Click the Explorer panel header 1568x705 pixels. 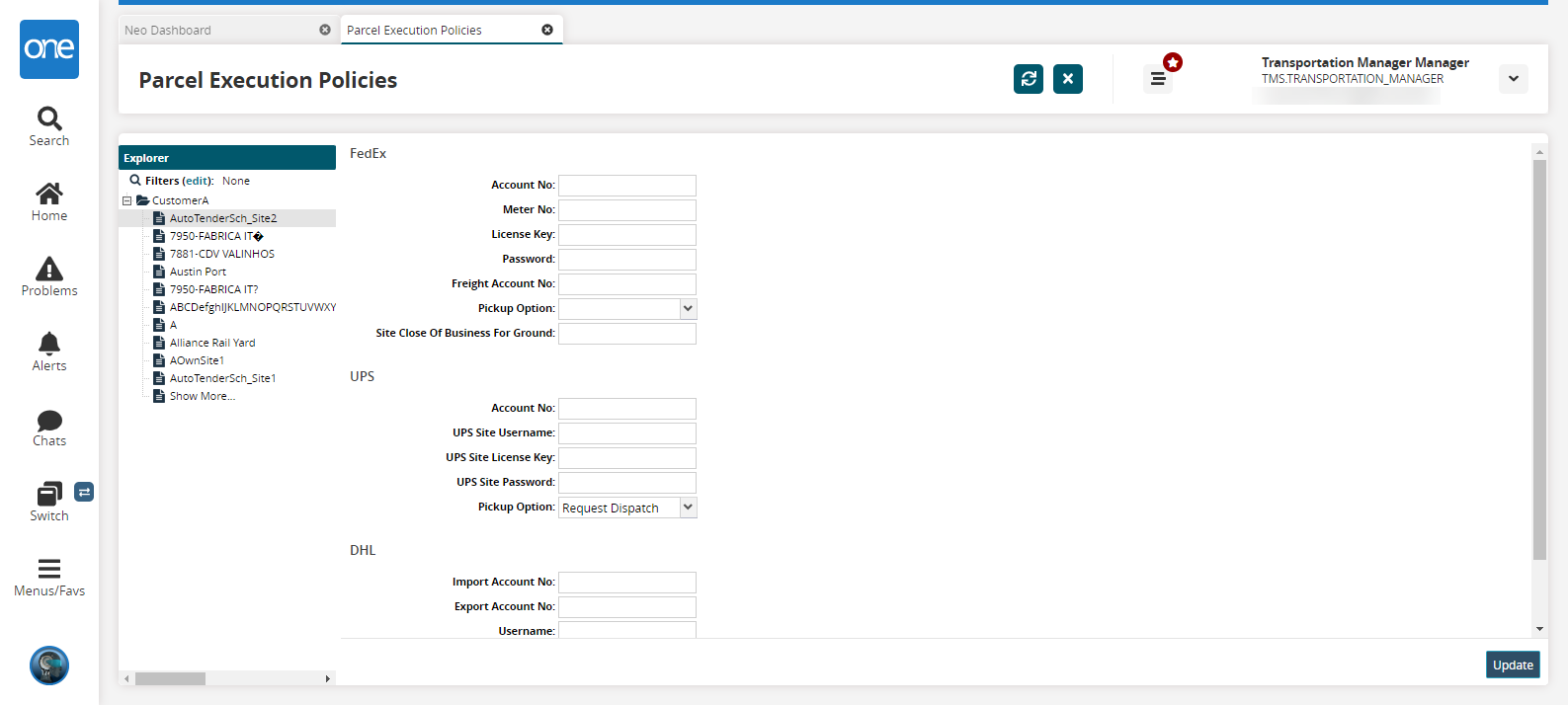click(x=227, y=158)
